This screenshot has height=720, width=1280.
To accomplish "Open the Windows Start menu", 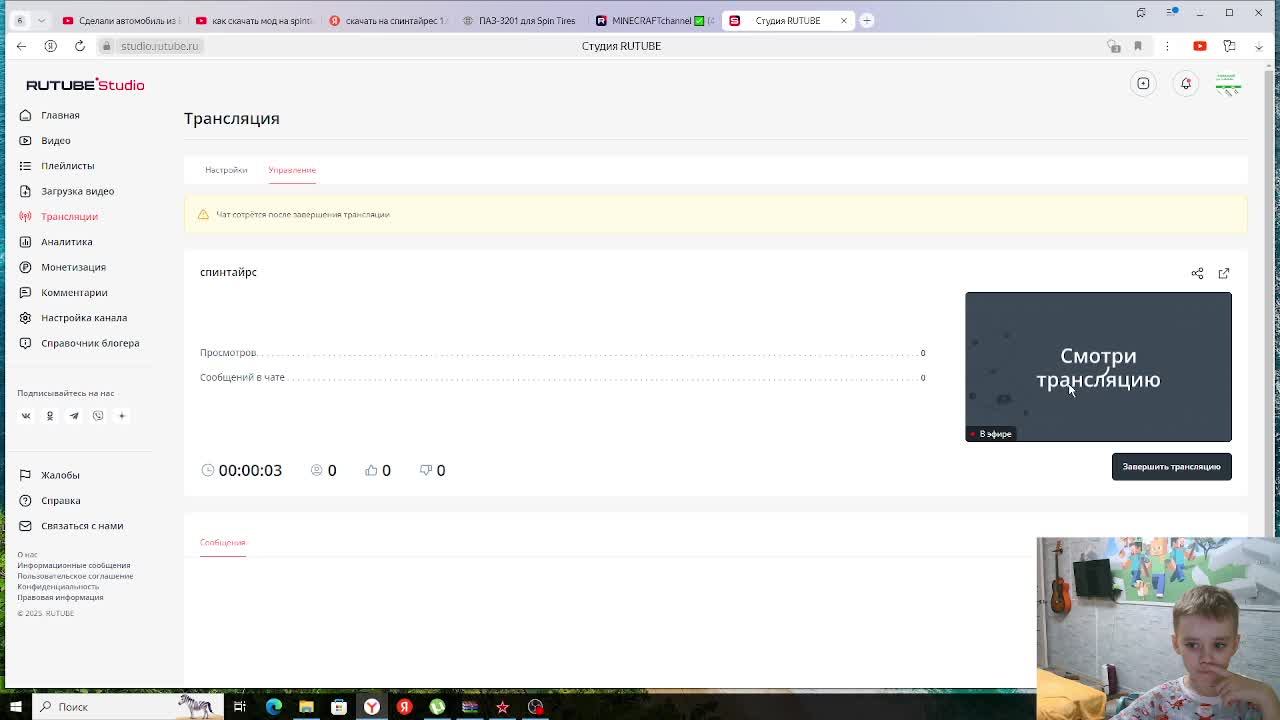I will (x=15, y=707).
